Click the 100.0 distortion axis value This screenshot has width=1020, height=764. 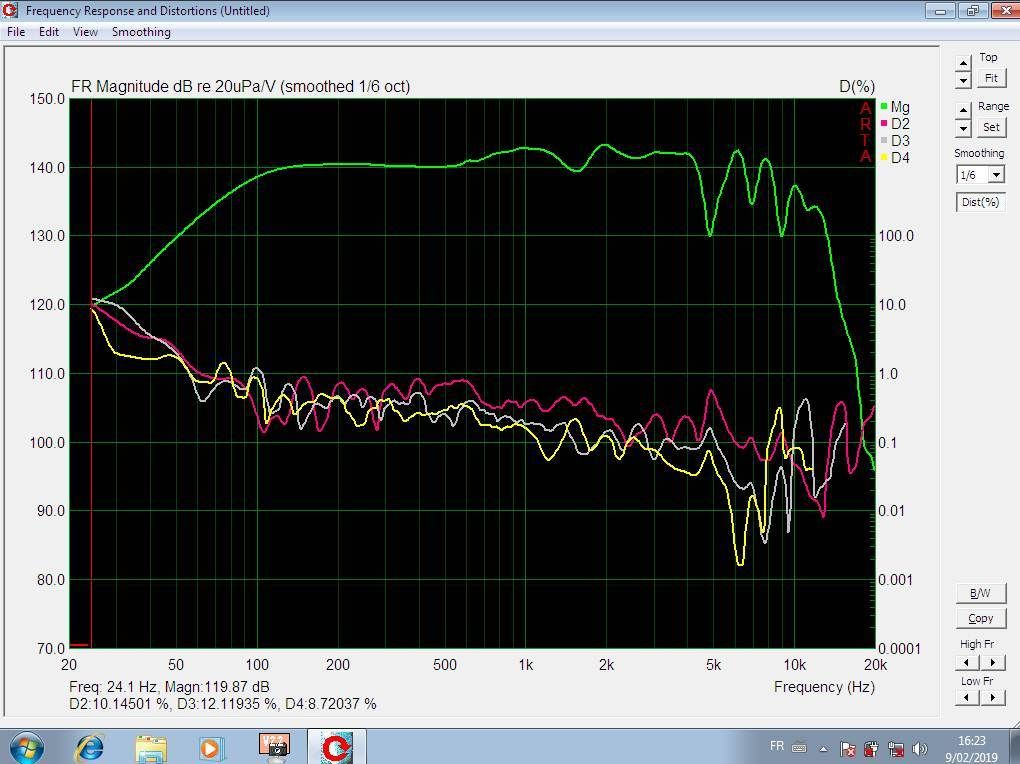[896, 236]
